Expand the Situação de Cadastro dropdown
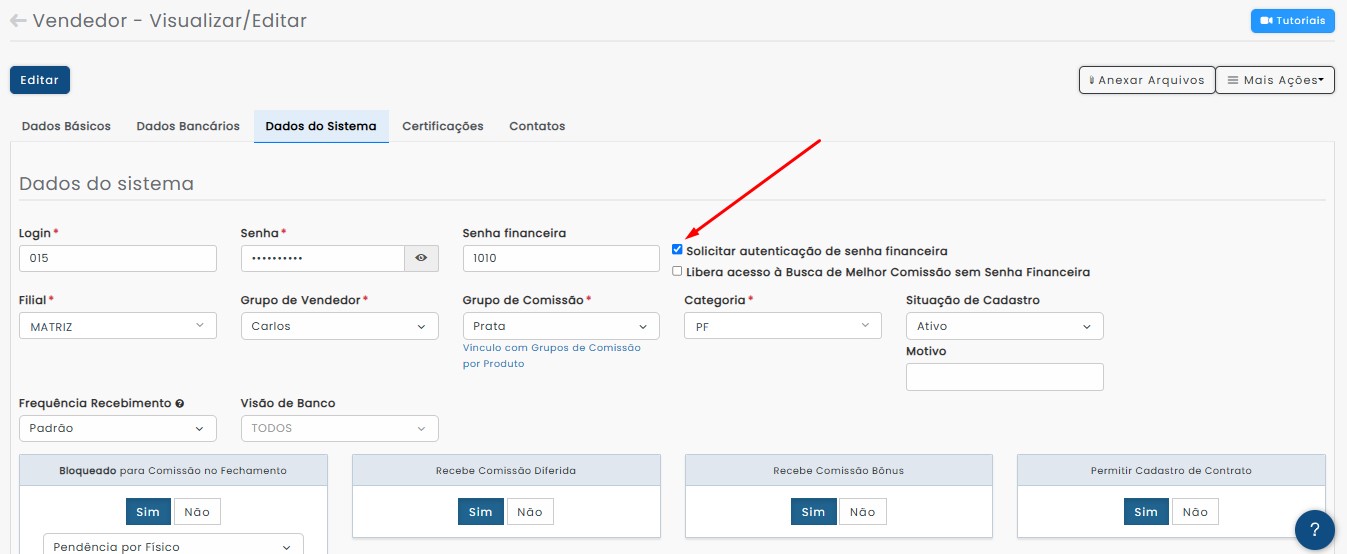 click(1004, 326)
